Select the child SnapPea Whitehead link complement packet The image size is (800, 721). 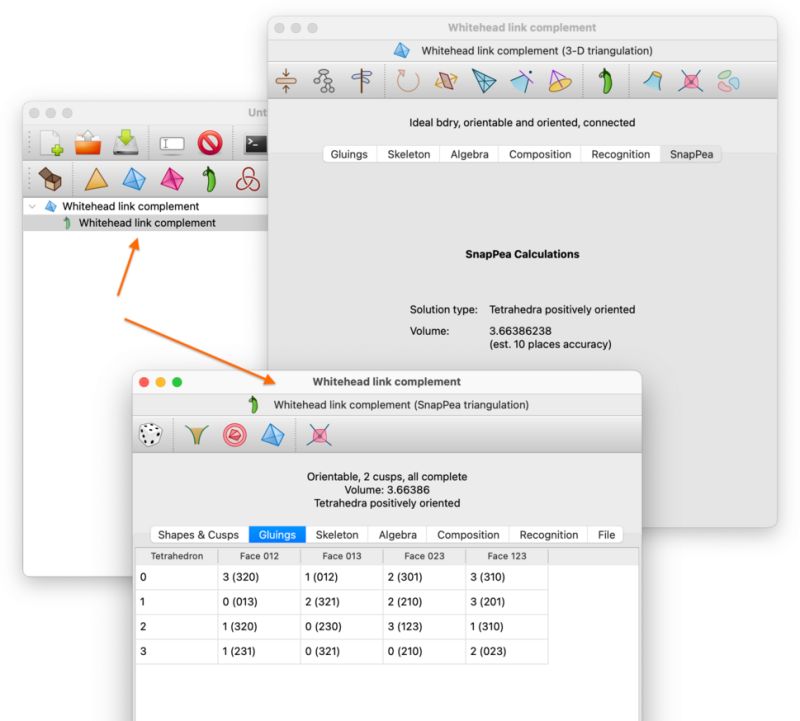pyautogui.click(x=147, y=222)
